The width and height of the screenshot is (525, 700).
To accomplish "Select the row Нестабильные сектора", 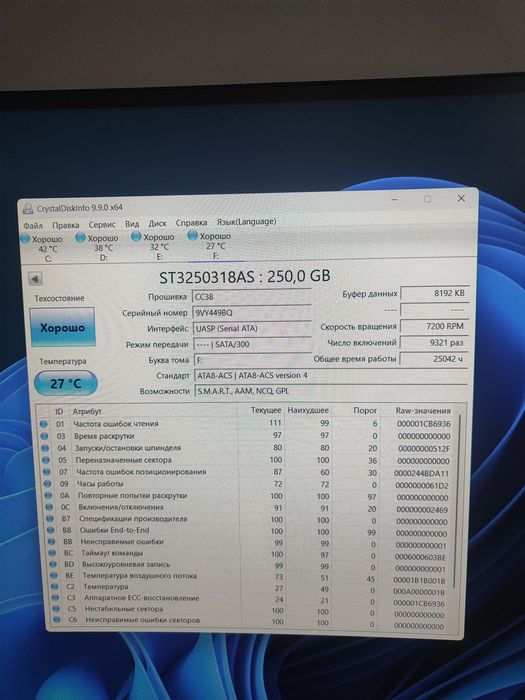I will click(249, 611).
